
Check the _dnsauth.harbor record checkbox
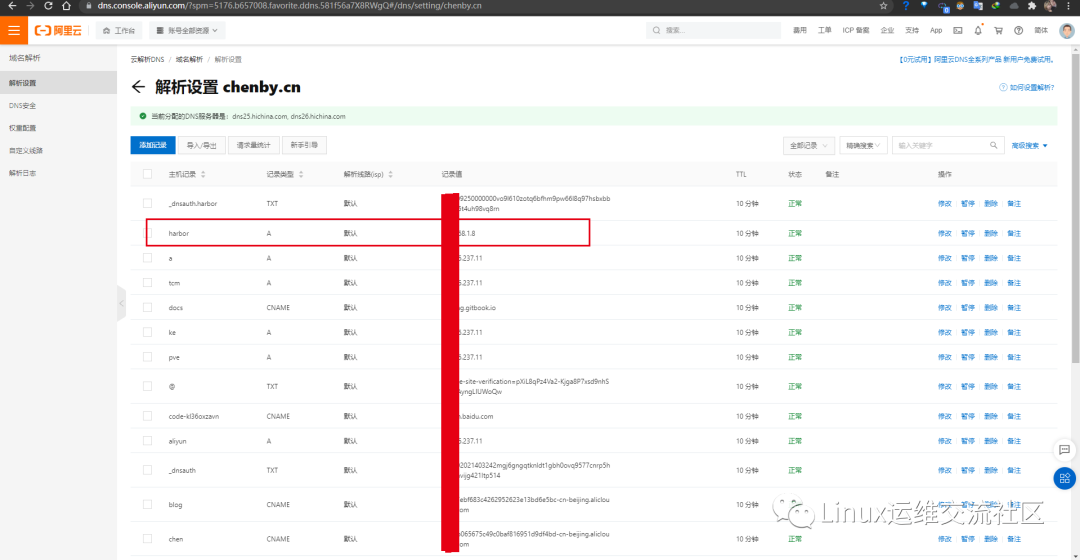147,203
